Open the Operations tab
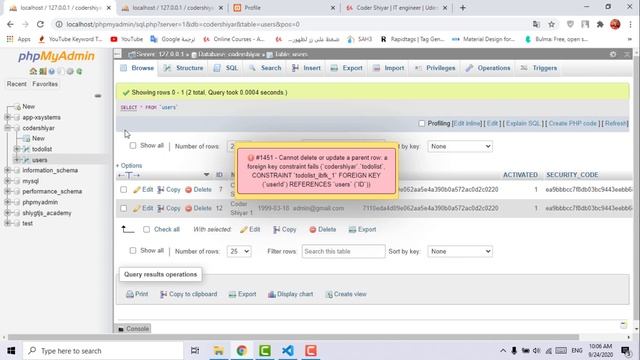Image resolution: width=640 pixels, height=360 pixels. [x=488, y=68]
